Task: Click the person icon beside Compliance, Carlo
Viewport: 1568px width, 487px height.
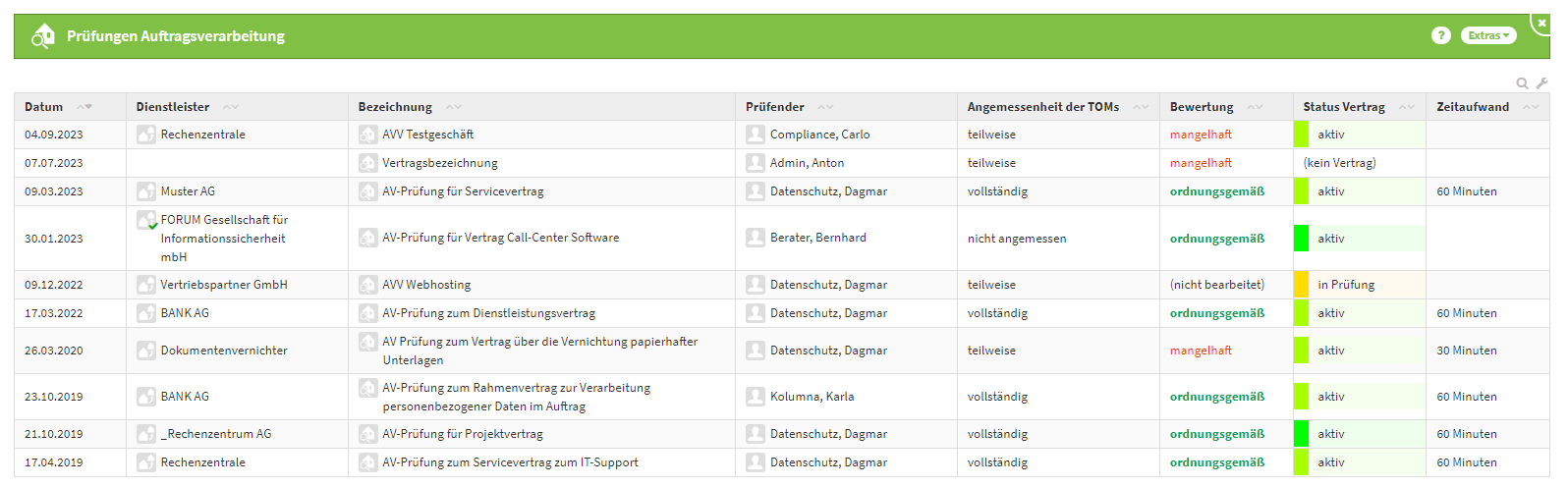Action: click(x=755, y=135)
